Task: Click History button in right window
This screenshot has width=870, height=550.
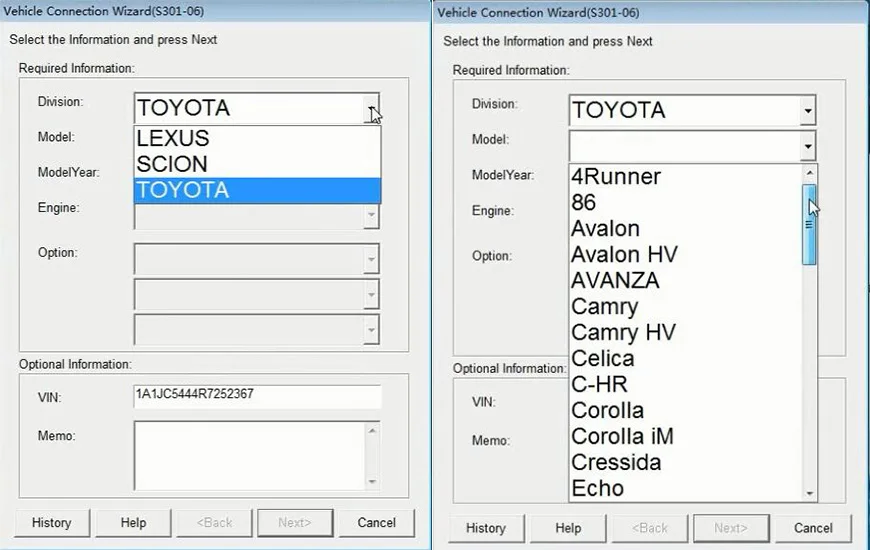Action: click(x=486, y=528)
